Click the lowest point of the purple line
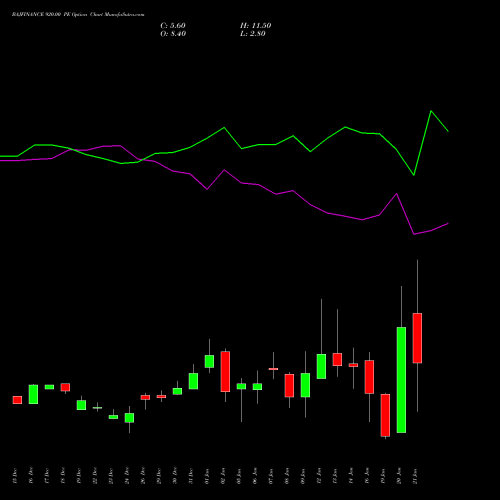Viewport: 500px width, 500px height. 414,234
